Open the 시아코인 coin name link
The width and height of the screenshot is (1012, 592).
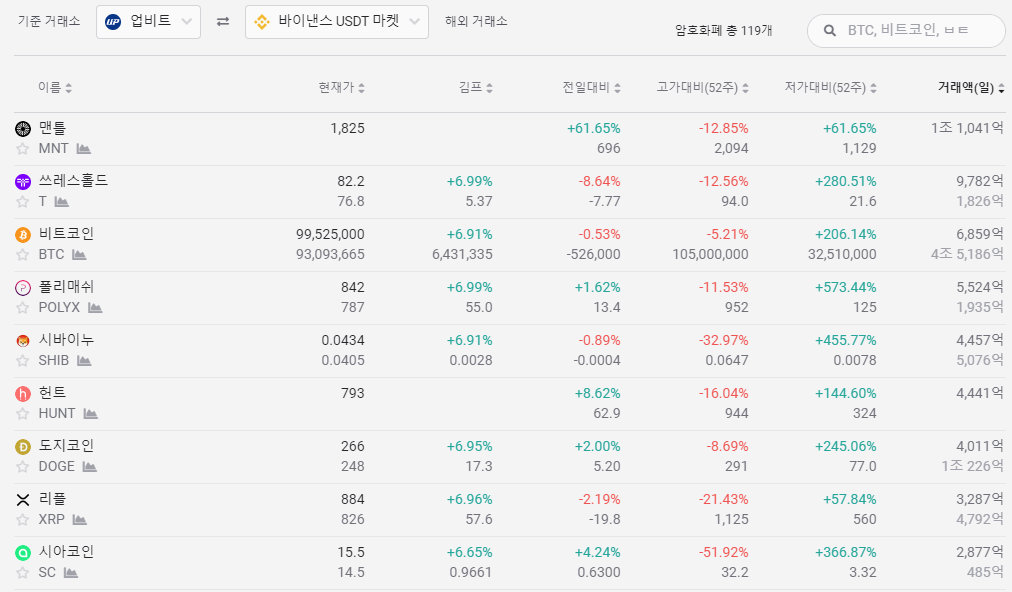click(x=66, y=552)
